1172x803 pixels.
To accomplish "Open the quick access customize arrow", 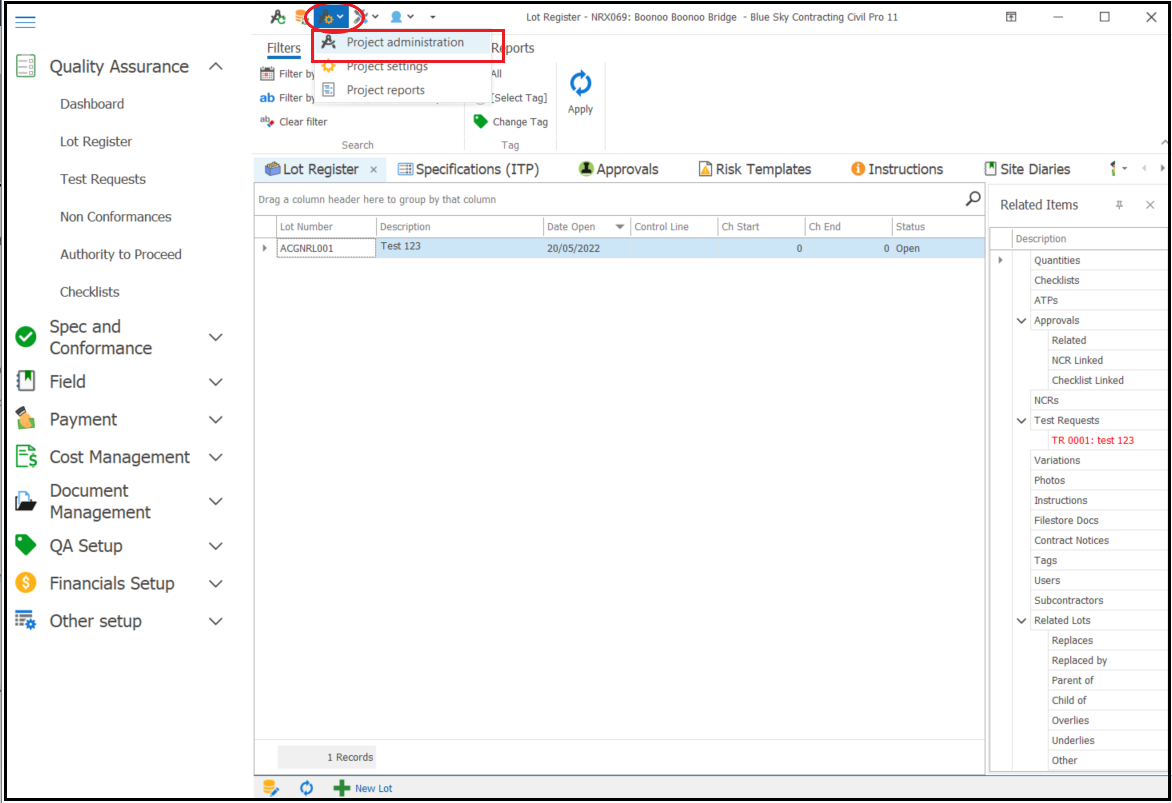I will (433, 16).
